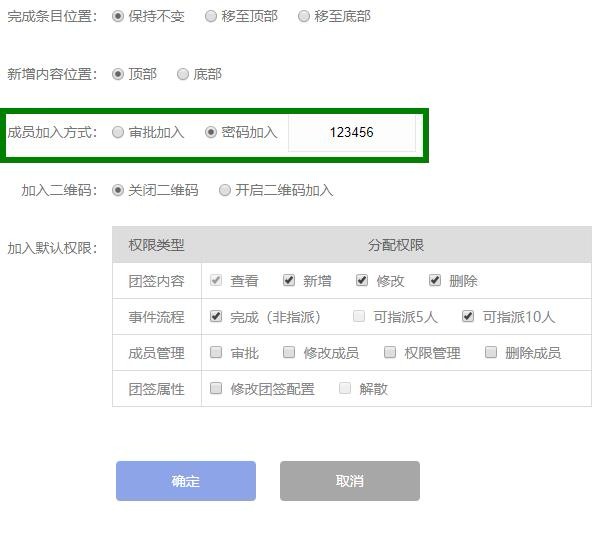Image resolution: width=597 pixels, height=541 pixels.
Task: Click the 确定 confirm button
Action: click(x=186, y=481)
